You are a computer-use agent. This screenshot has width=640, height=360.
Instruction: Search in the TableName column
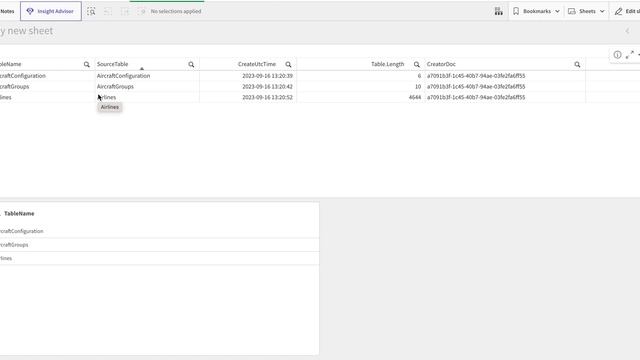(x=87, y=64)
